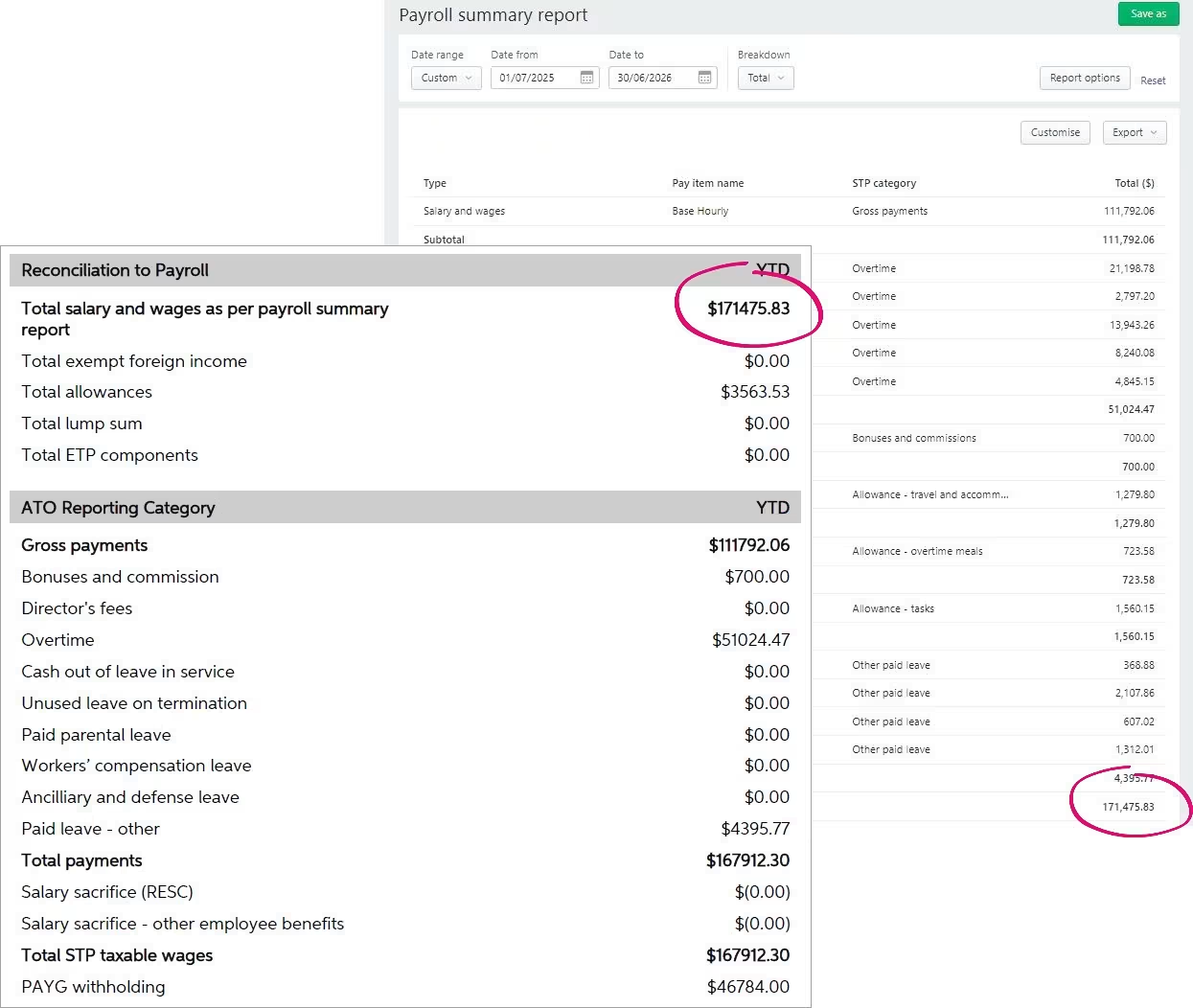
Task: Click Unused leave on termination row
Action: point(405,703)
